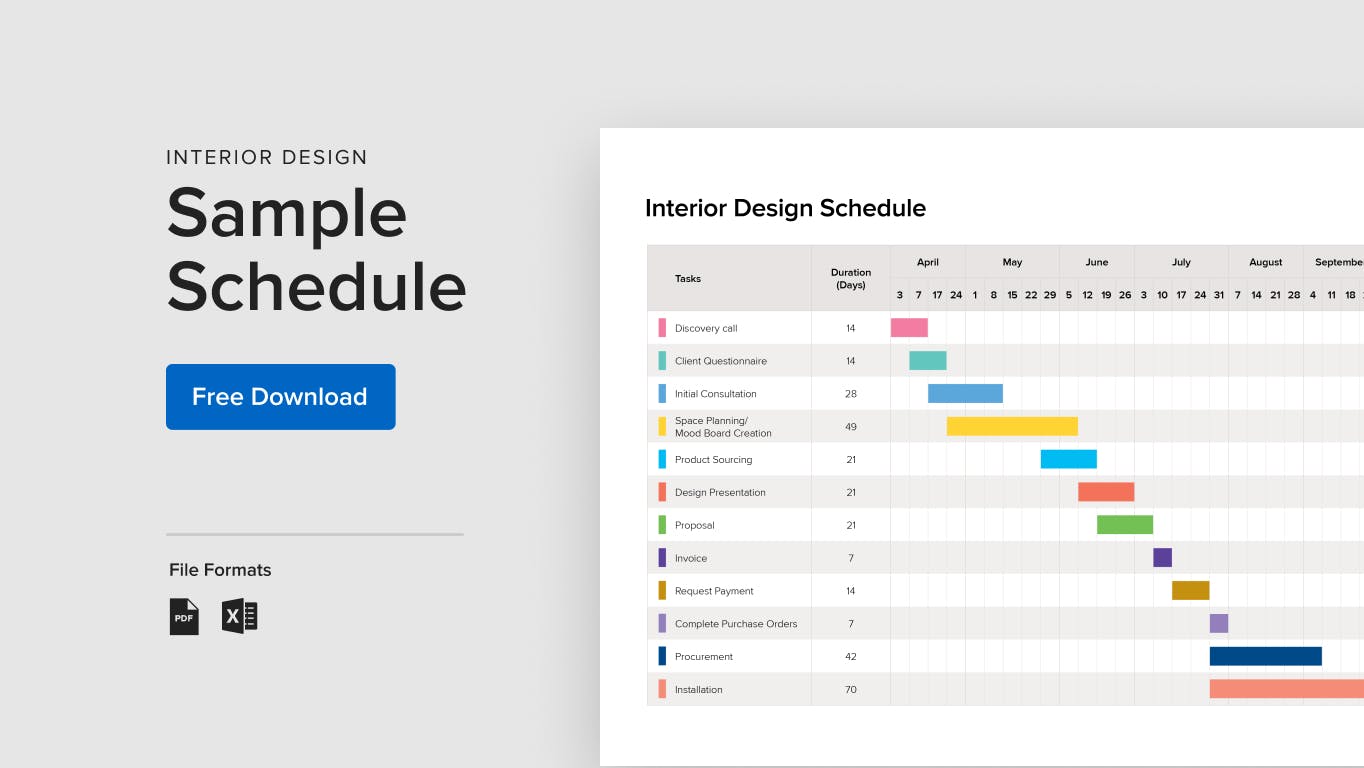The height and width of the screenshot is (768, 1364).
Task: Select the Discovery call Gantt bar
Action: 909,328
